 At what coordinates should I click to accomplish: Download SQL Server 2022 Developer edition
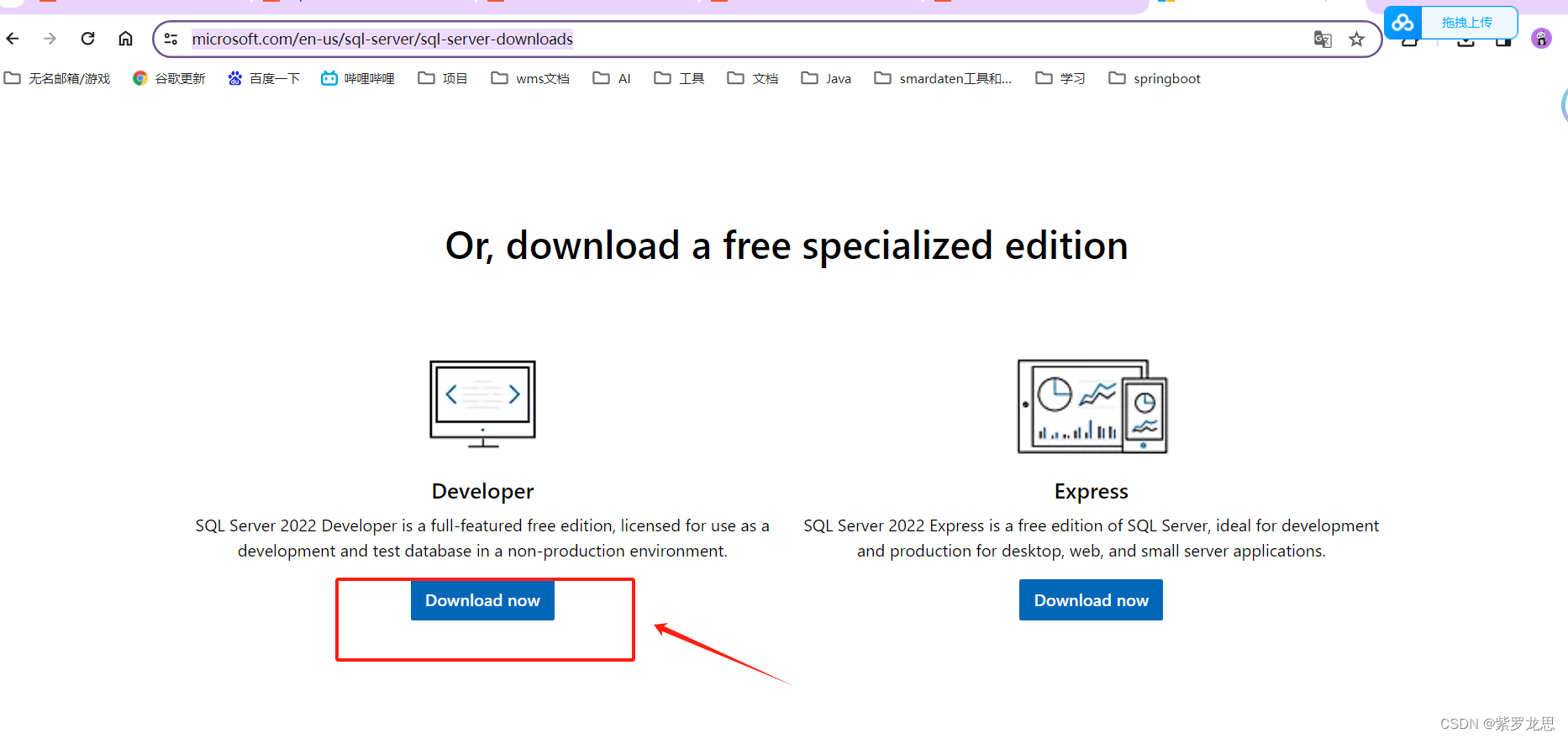(482, 600)
